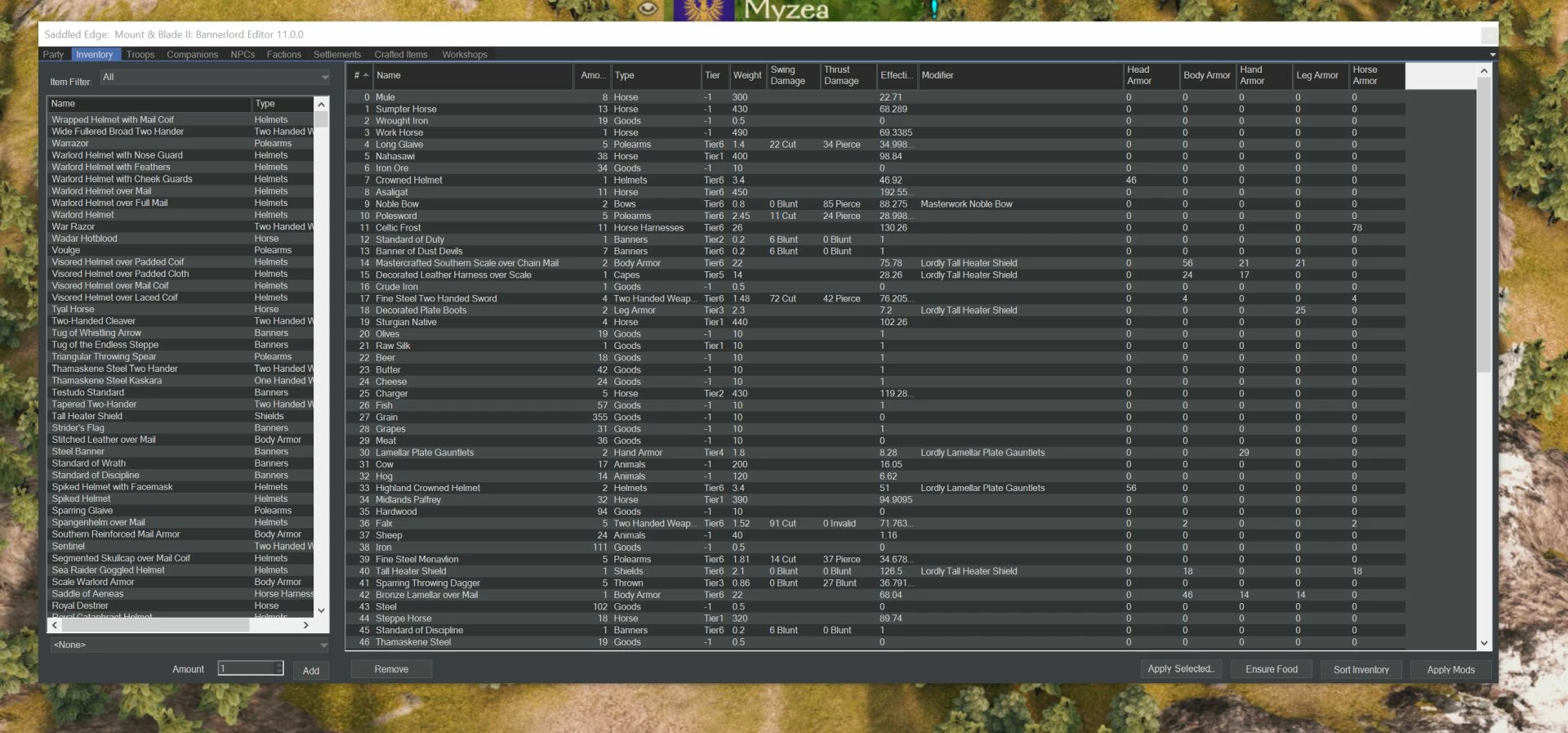This screenshot has width=1568, height=733.
Task: Select Saddle of Aeneas item
Action: tap(180, 593)
